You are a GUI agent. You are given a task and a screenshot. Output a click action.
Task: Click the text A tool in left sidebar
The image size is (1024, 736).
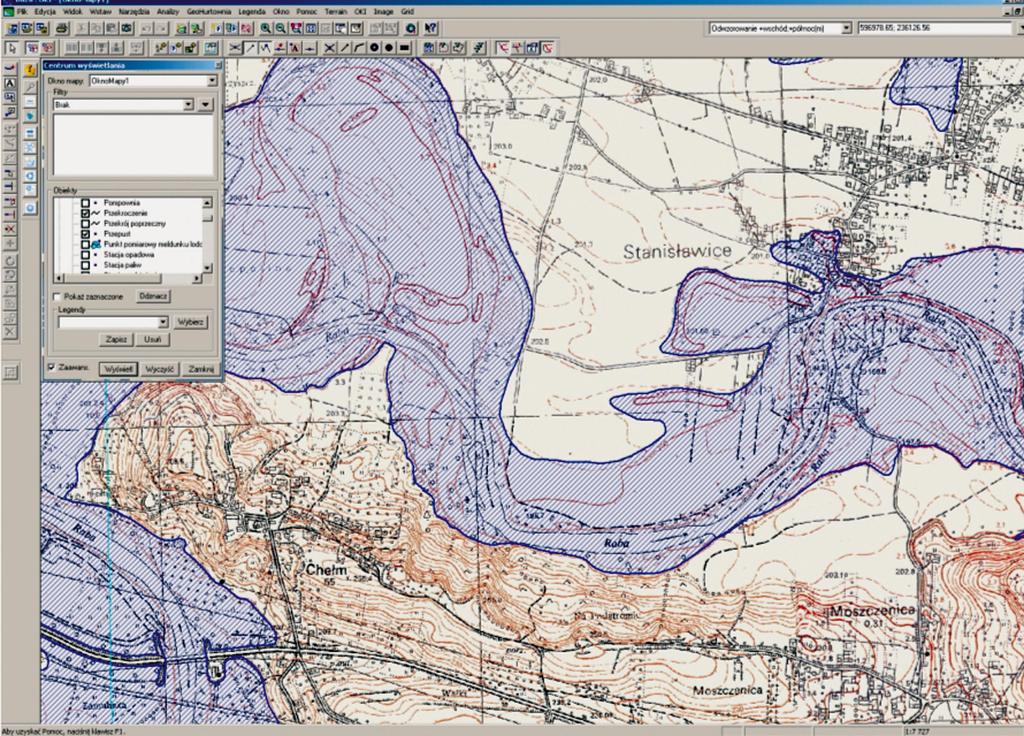(10, 84)
